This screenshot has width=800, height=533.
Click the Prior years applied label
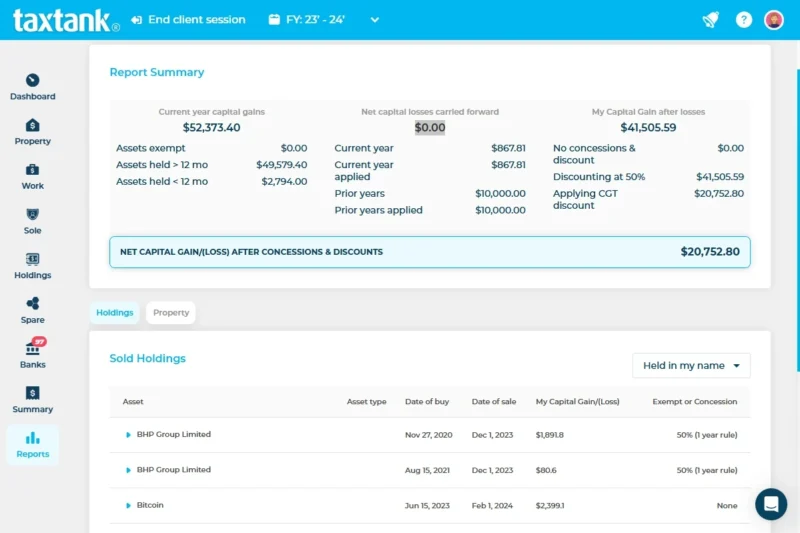coord(378,210)
